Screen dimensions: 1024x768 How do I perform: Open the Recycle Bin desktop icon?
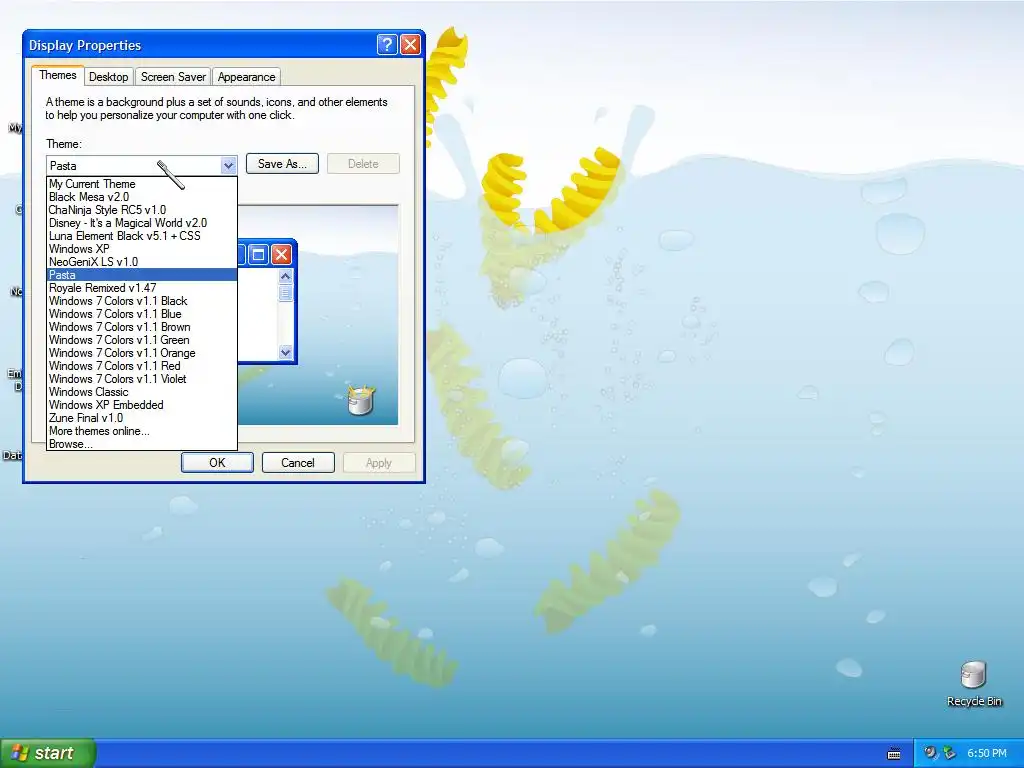coord(973,684)
